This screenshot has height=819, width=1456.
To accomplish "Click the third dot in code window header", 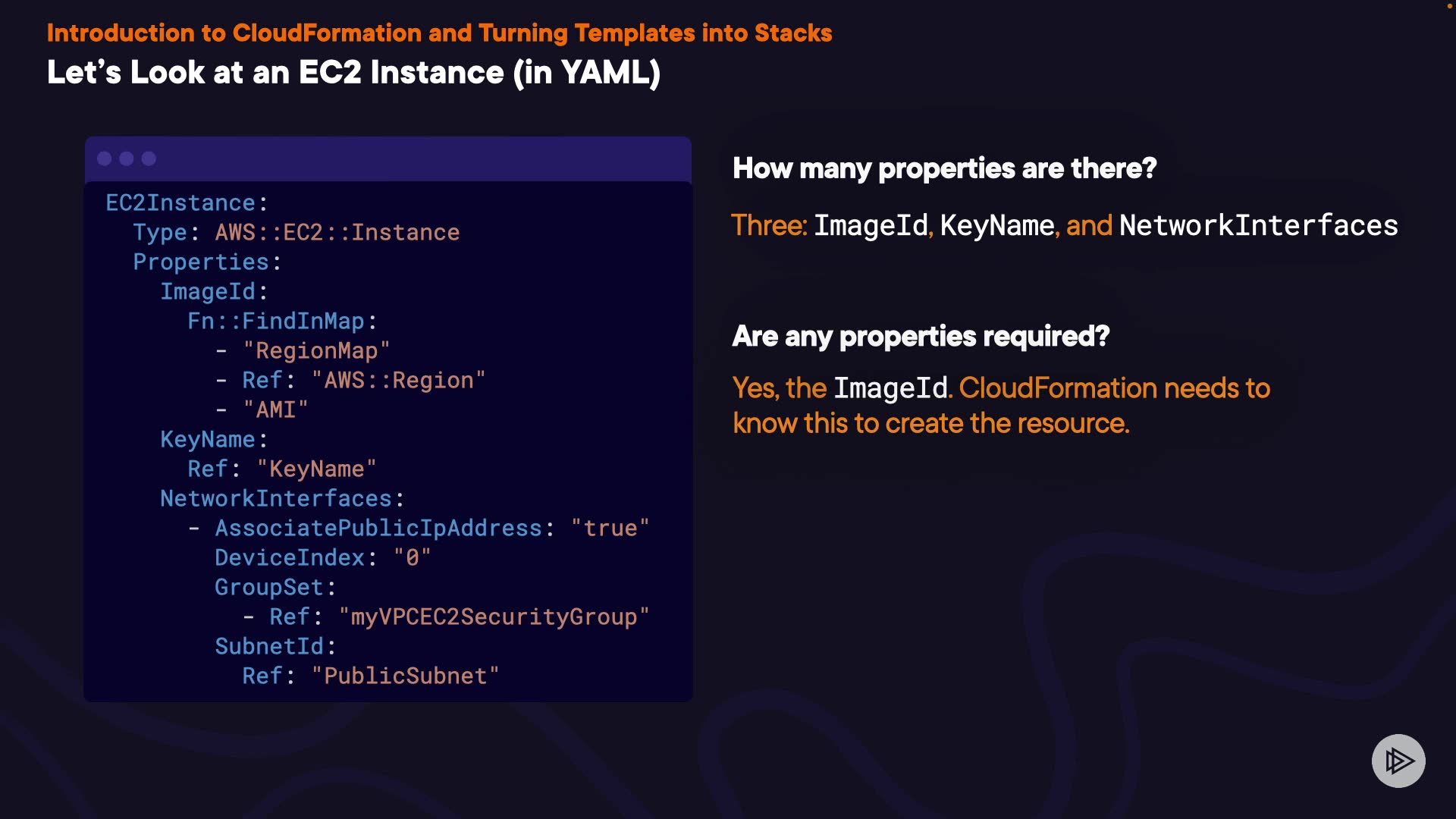I will pos(149,158).
